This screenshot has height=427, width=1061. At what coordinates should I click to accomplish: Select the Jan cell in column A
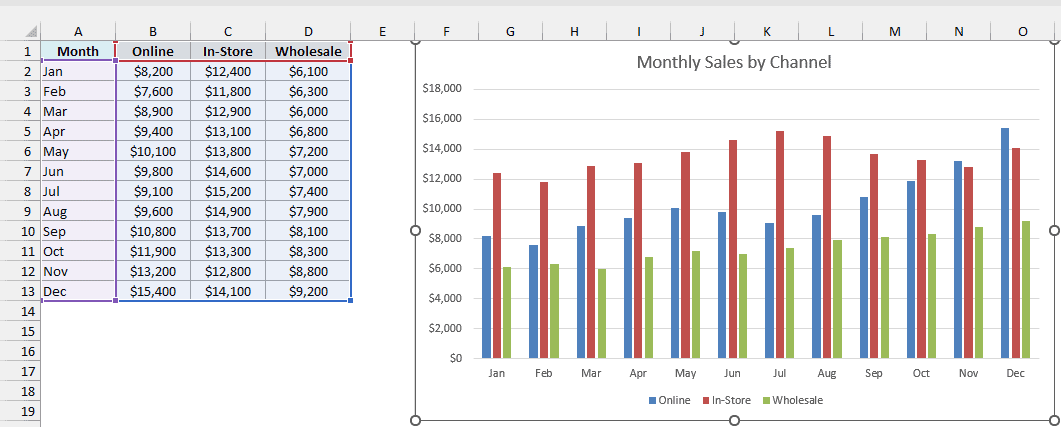(x=78, y=72)
